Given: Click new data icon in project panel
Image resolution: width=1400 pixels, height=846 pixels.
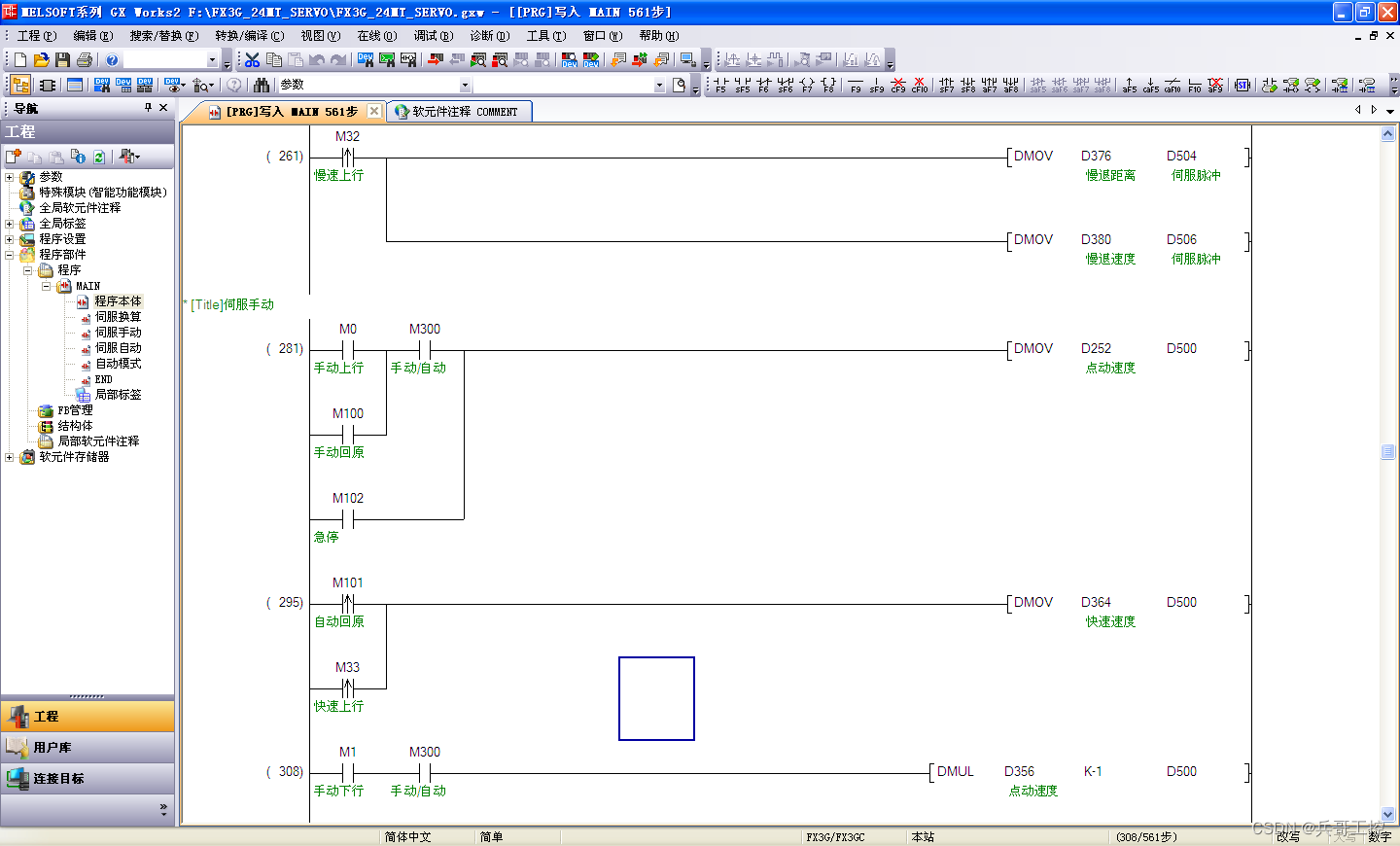Looking at the screenshot, I should (x=14, y=157).
